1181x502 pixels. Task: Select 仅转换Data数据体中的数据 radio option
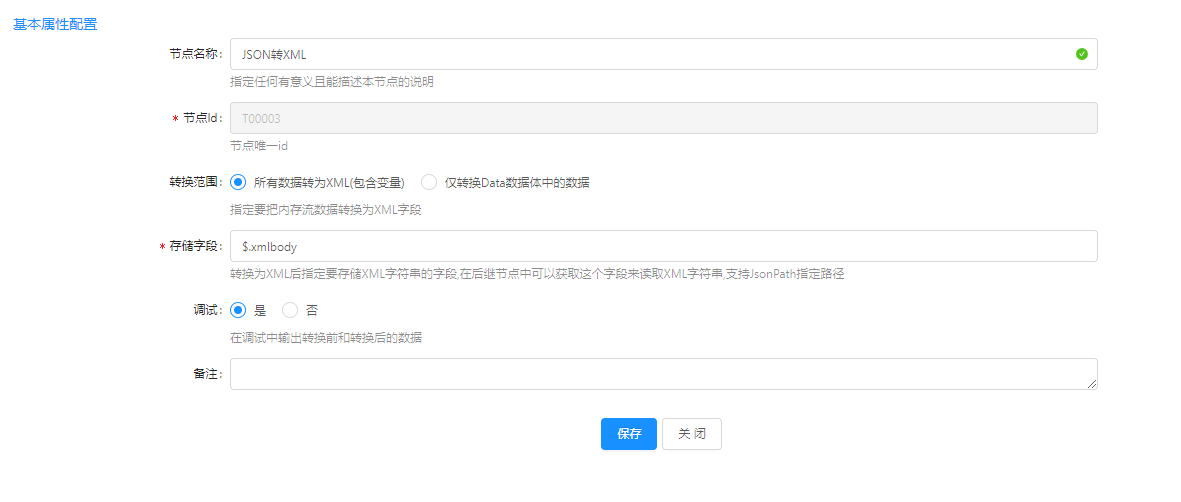429,182
